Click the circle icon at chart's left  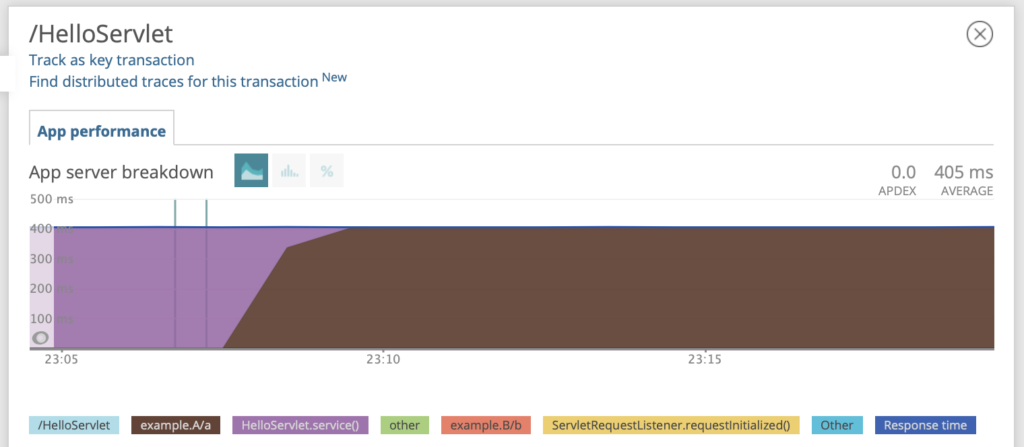click(40, 338)
